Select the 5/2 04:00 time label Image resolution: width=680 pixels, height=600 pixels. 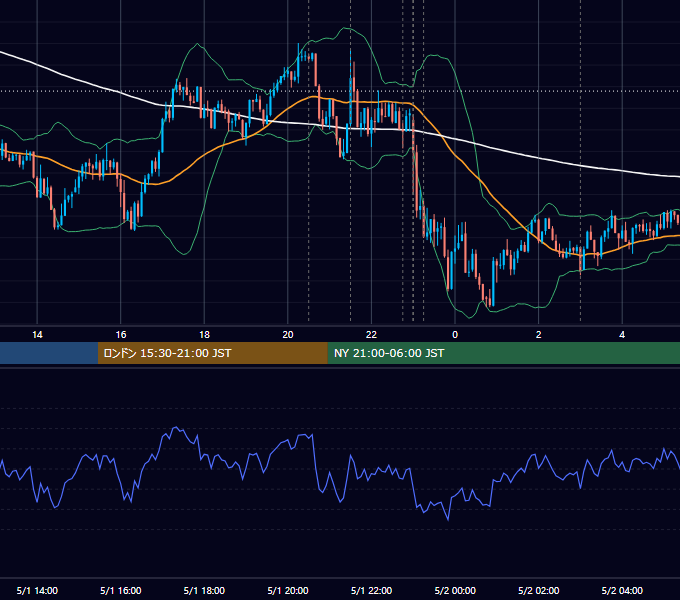622,590
